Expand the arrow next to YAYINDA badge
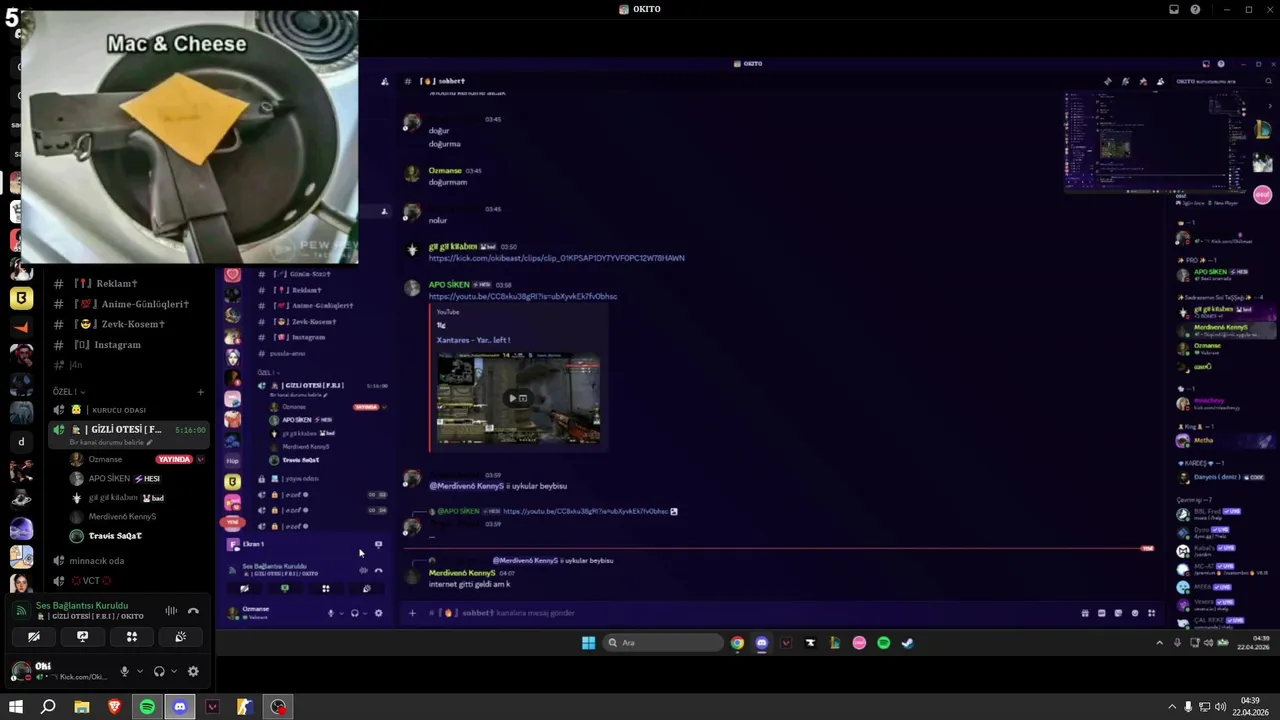This screenshot has height=720, width=1280. click(200, 460)
